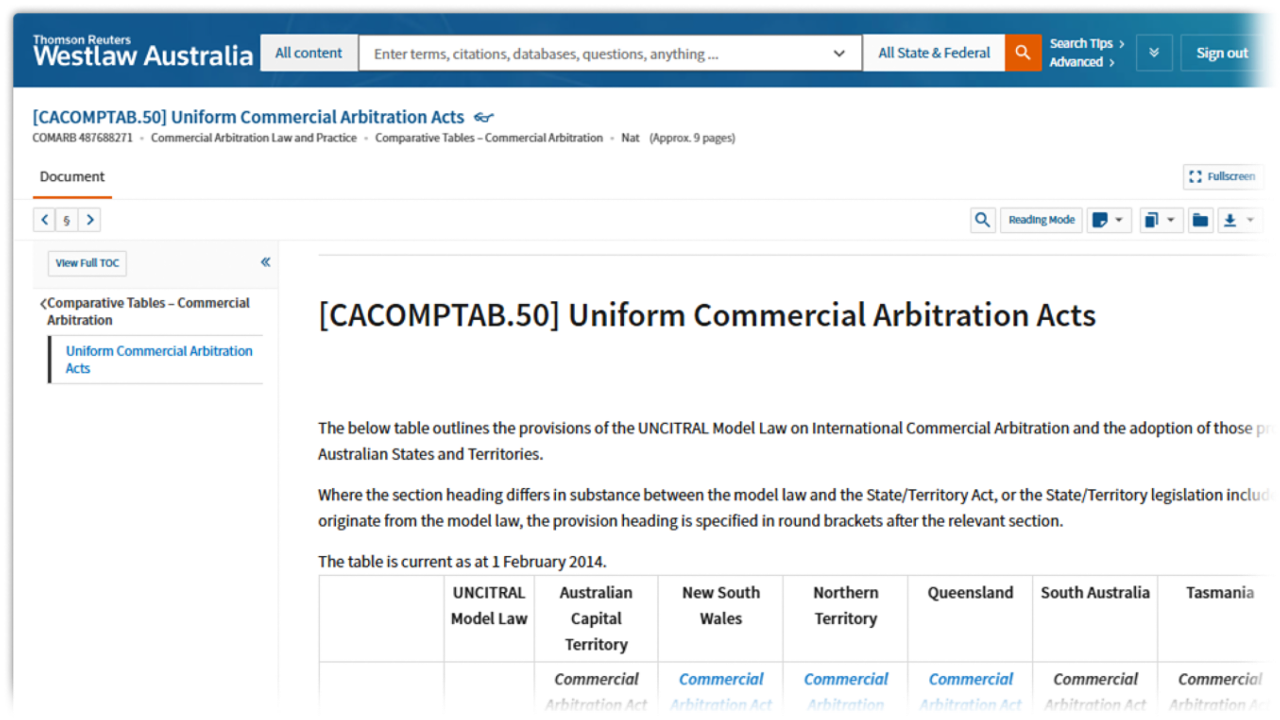Click the View Full TOC button
The height and width of the screenshot is (720, 1280).
[x=87, y=263]
